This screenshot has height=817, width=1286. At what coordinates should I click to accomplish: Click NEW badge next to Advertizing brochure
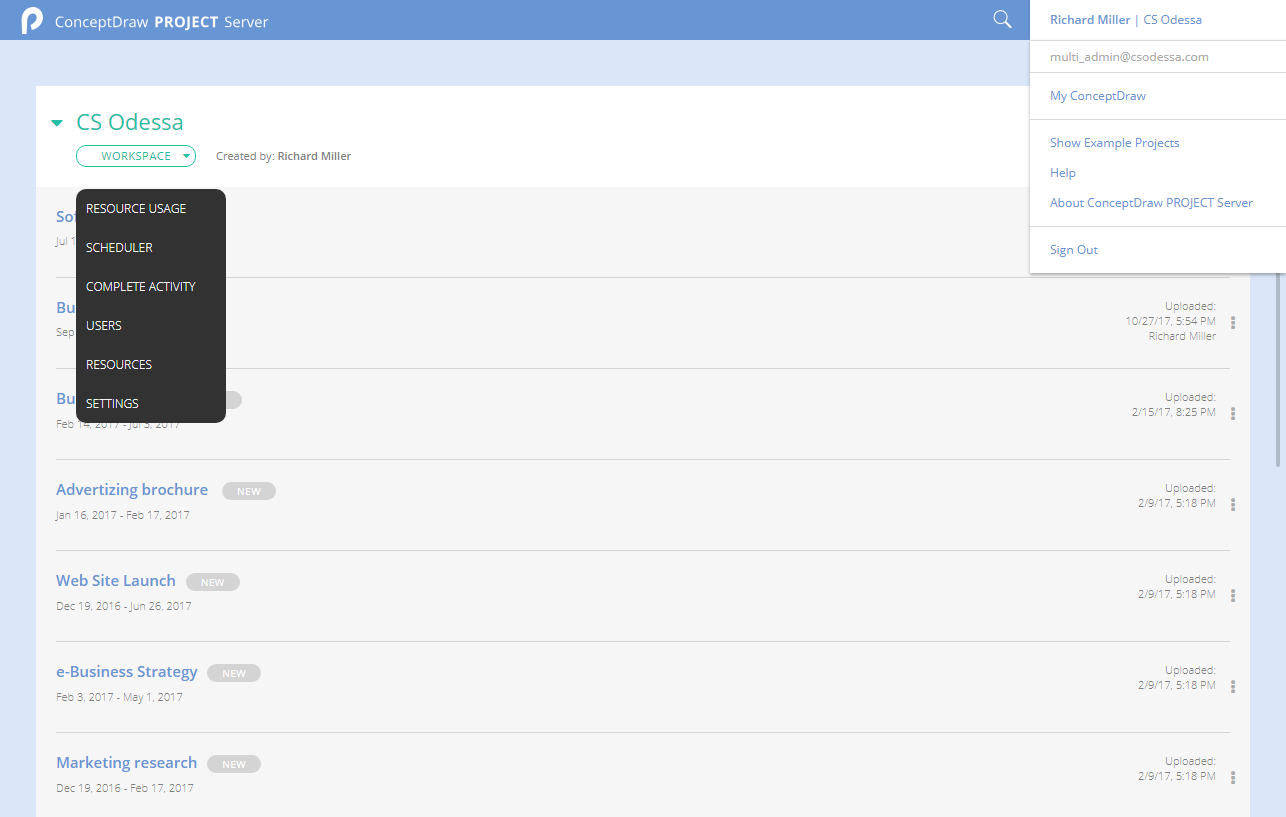pos(249,491)
